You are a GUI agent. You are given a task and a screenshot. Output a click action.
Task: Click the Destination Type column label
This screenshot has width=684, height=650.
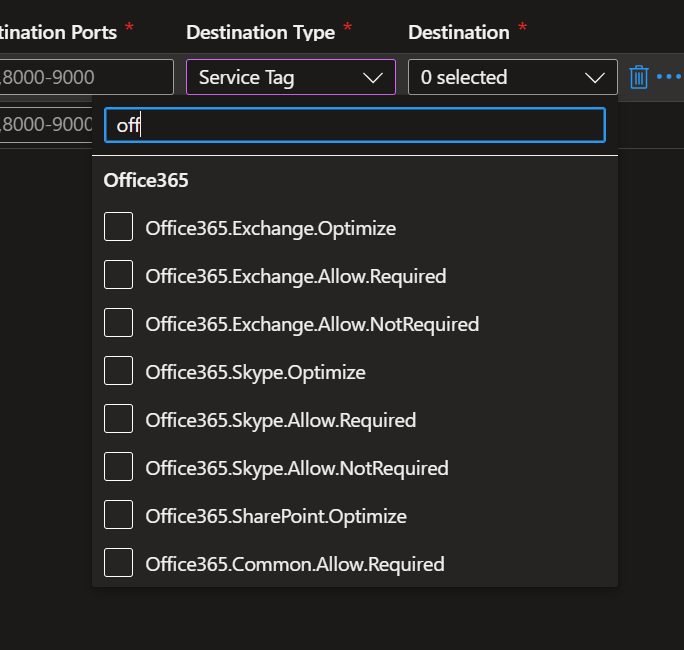(x=260, y=32)
